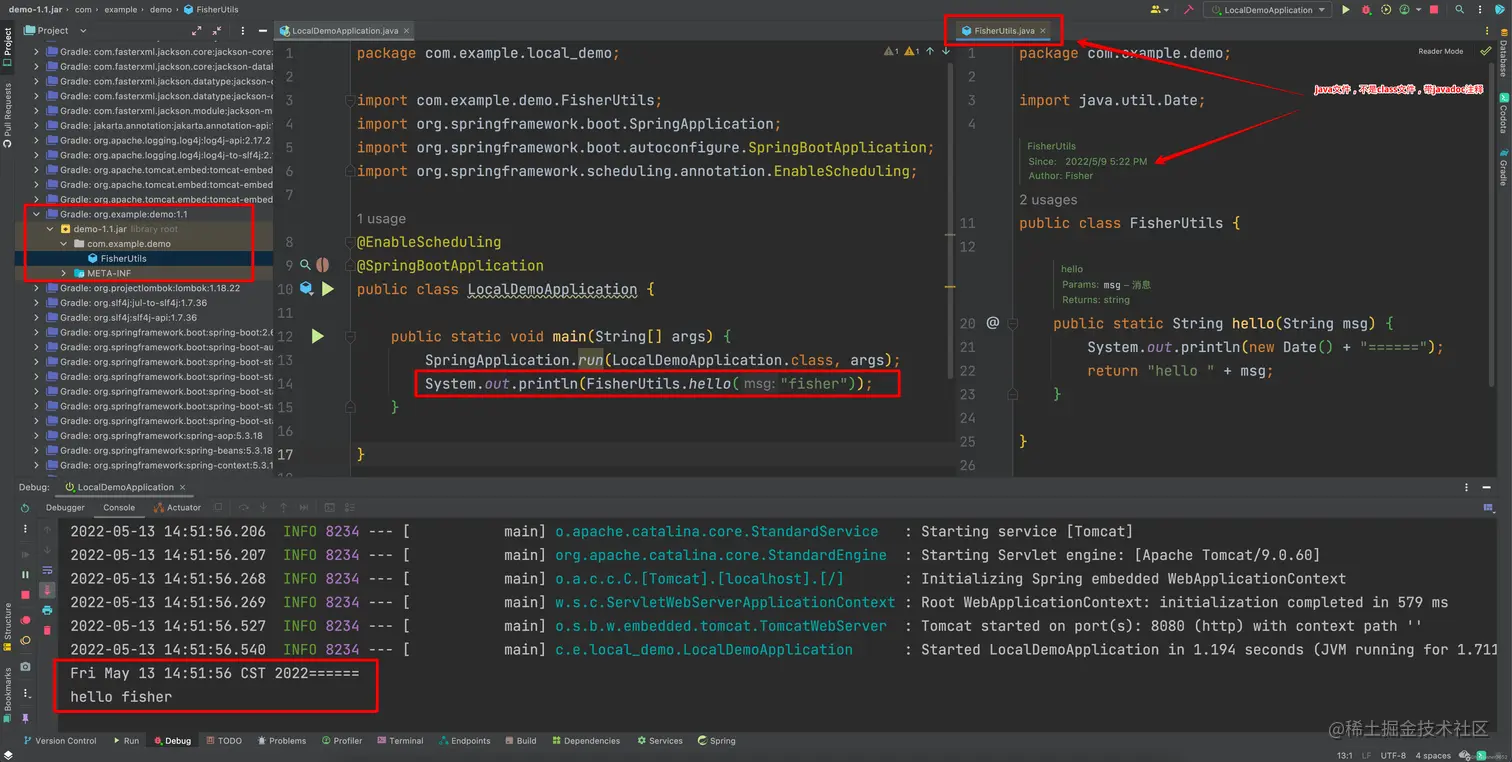Click the UTF-8 encoding in status bar
Image resolution: width=1512 pixels, height=762 pixels.
(x=1395, y=755)
